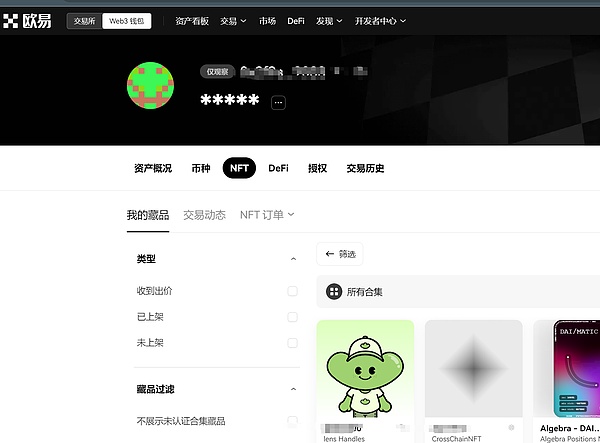The height and width of the screenshot is (443, 600).
Task: Enable the 收到出价 checkbox
Action: 292,291
